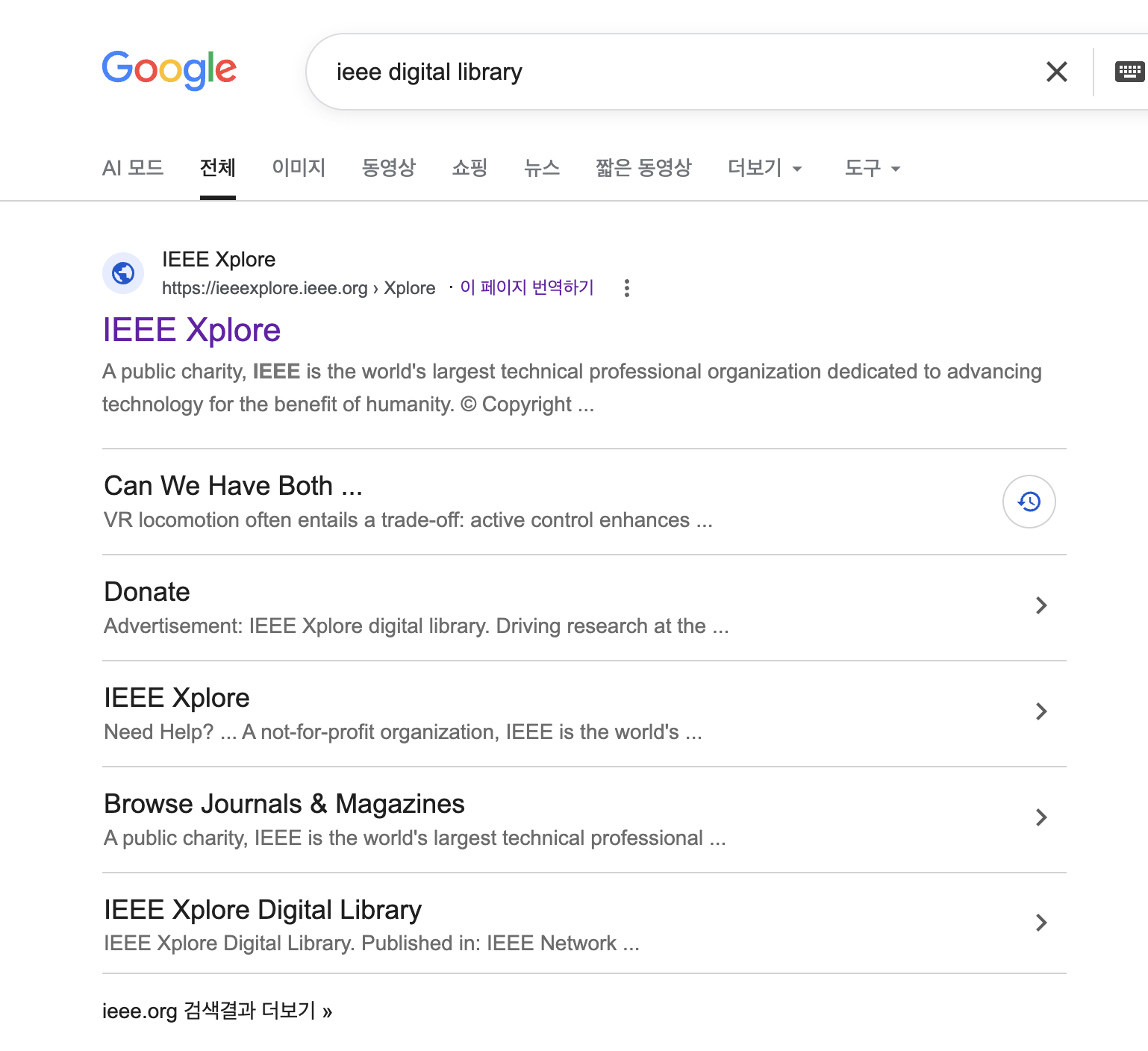Expand chevron for IEEE Xplore Digital Library

1041,923
